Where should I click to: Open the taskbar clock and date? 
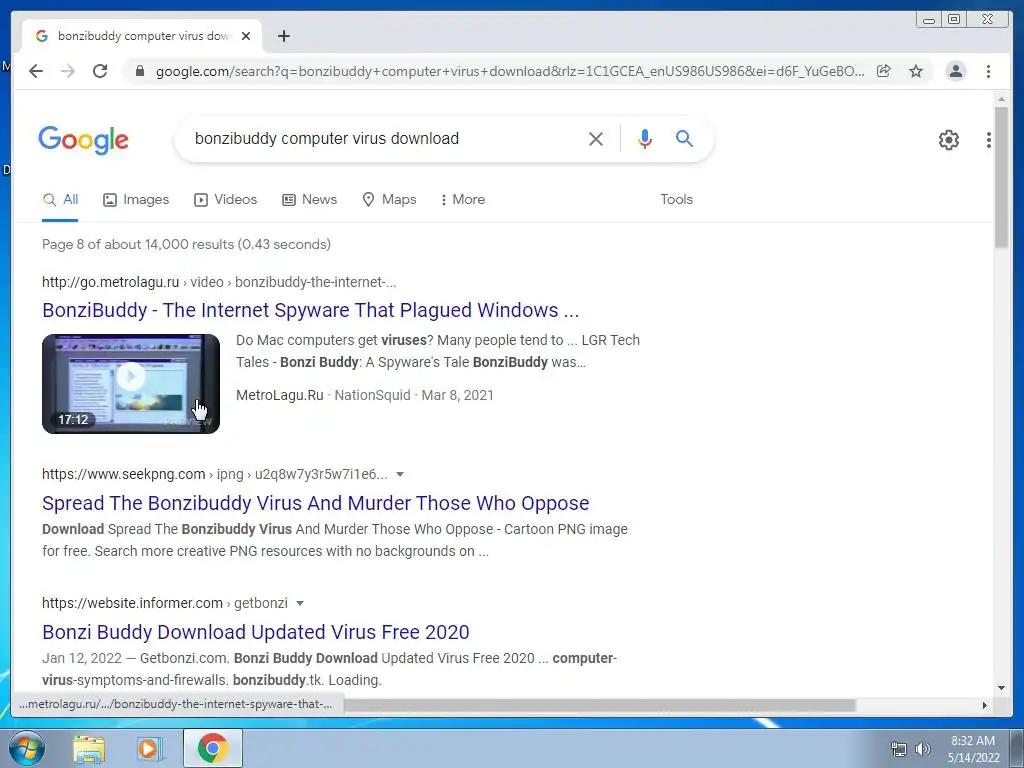[x=973, y=749]
